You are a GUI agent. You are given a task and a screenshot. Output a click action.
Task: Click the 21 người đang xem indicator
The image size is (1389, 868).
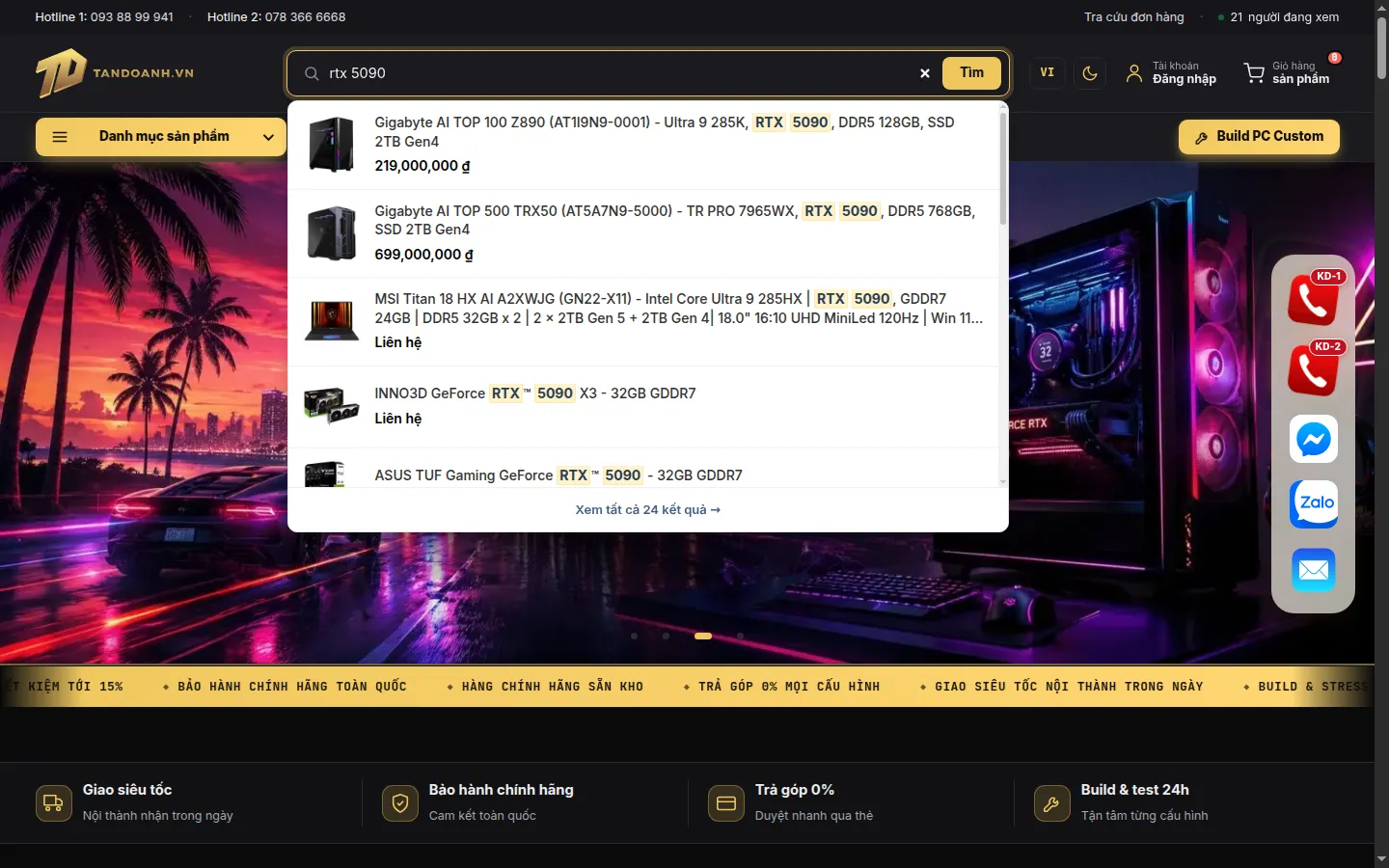[1278, 16]
